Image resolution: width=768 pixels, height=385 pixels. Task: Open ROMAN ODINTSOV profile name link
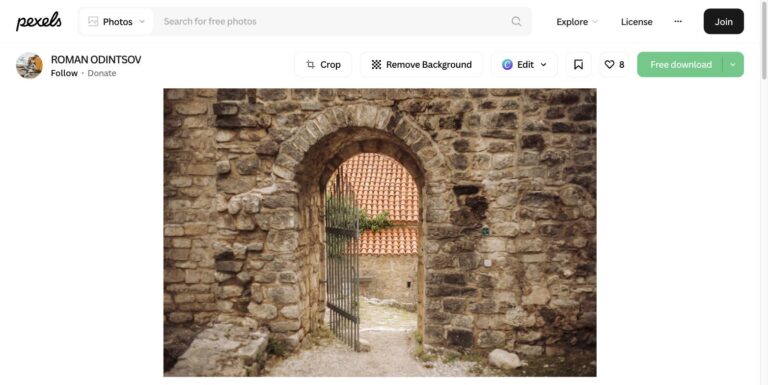pos(96,60)
